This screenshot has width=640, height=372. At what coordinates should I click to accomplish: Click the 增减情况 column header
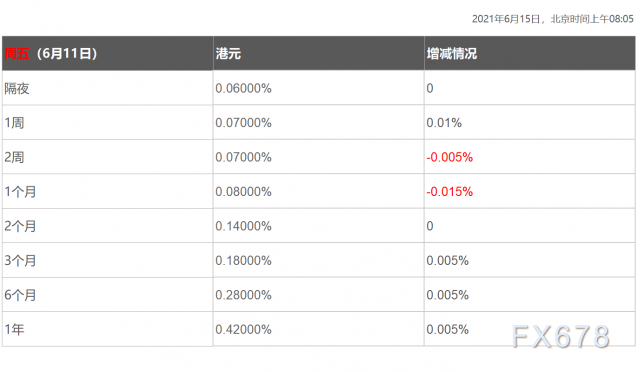coord(451,53)
